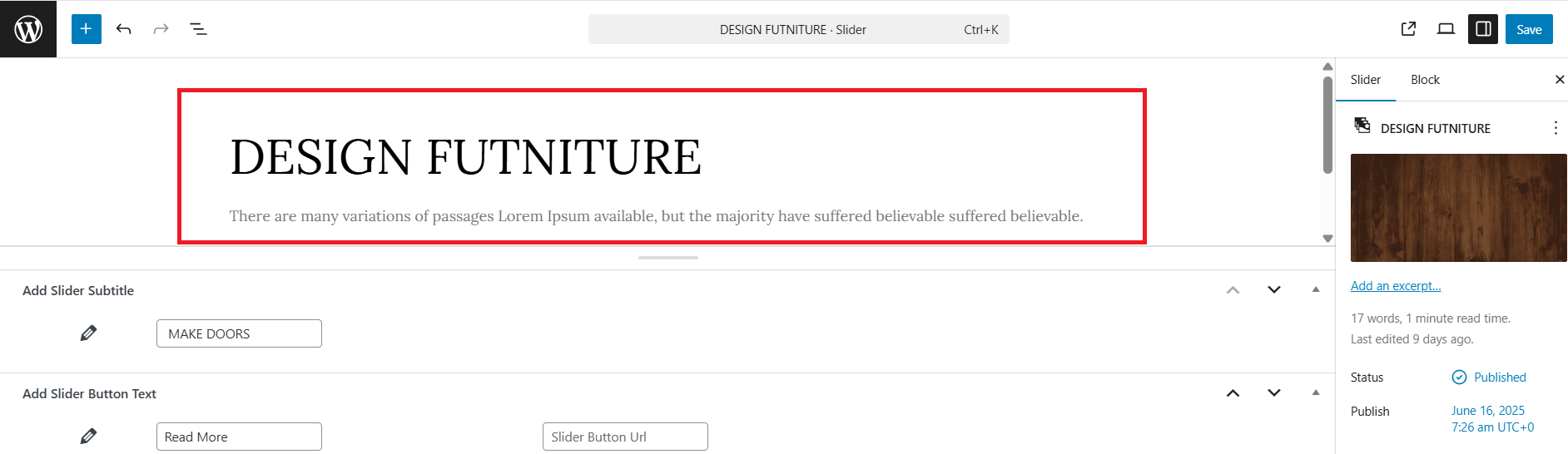Click the Add an excerpt link
The height and width of the screenshot is (454, 1568).
(x=1396, y=286)
